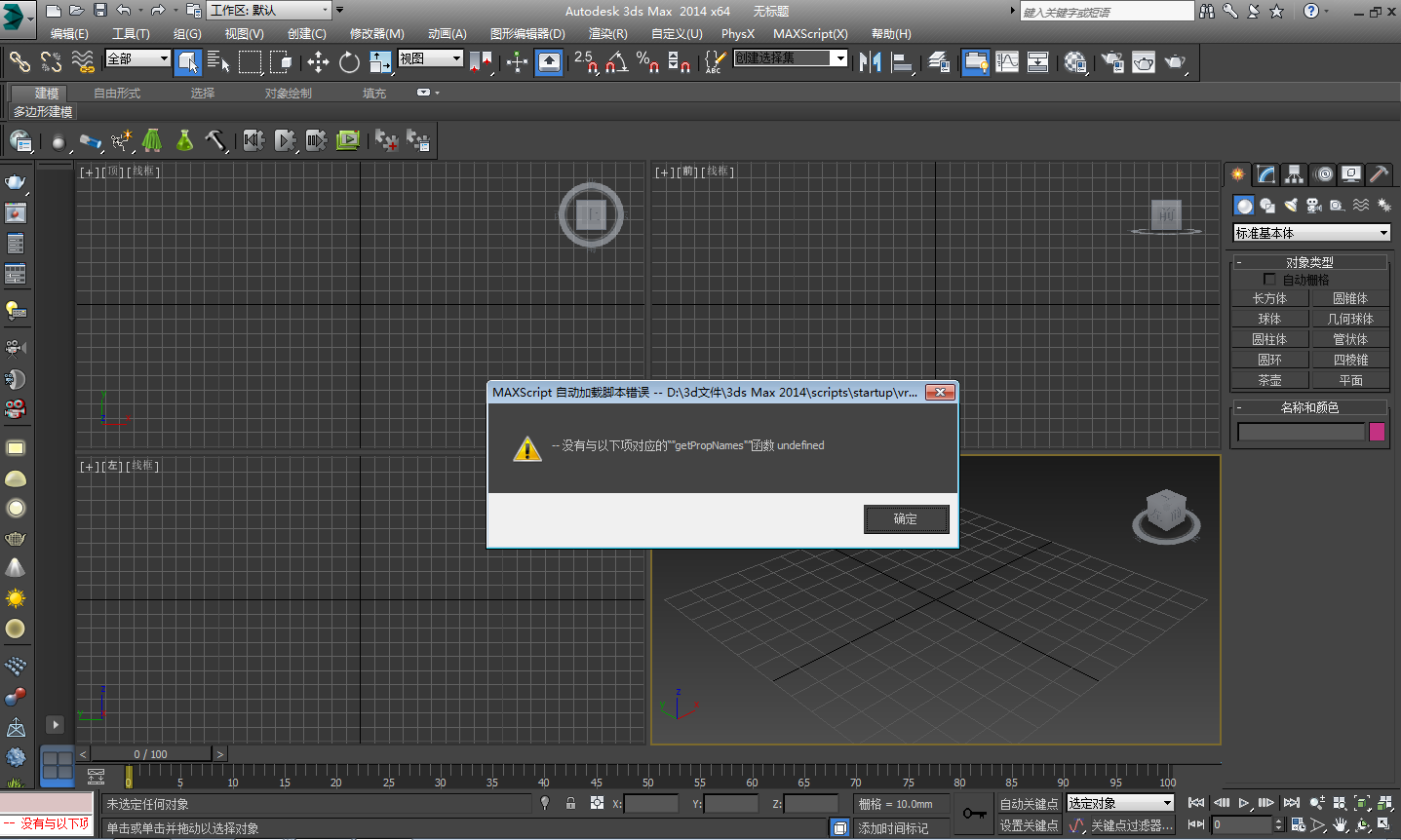The image size is (1401, 840).
Task: Open the Layer Manager
Action: tap(939, 62)
